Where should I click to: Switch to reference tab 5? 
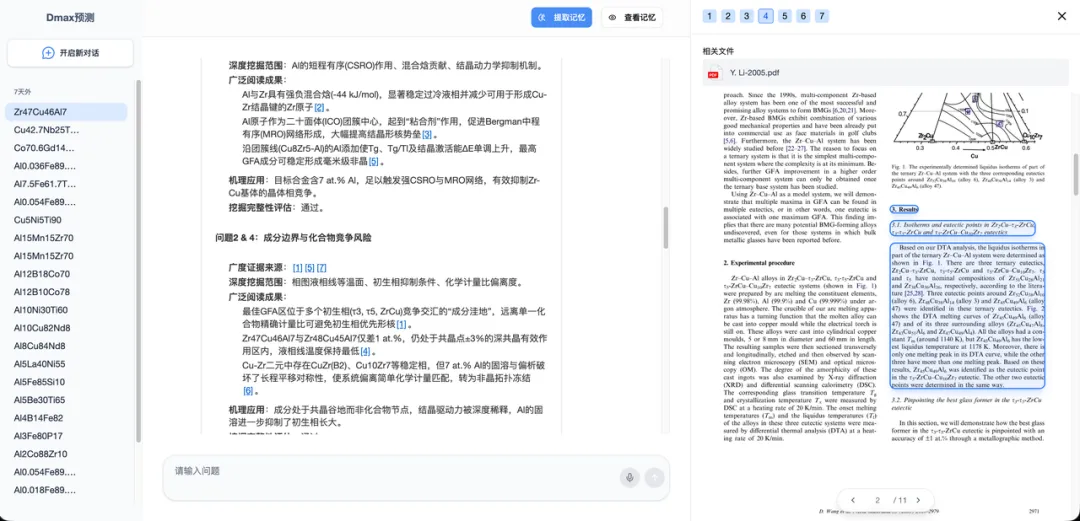click(784, 16)
